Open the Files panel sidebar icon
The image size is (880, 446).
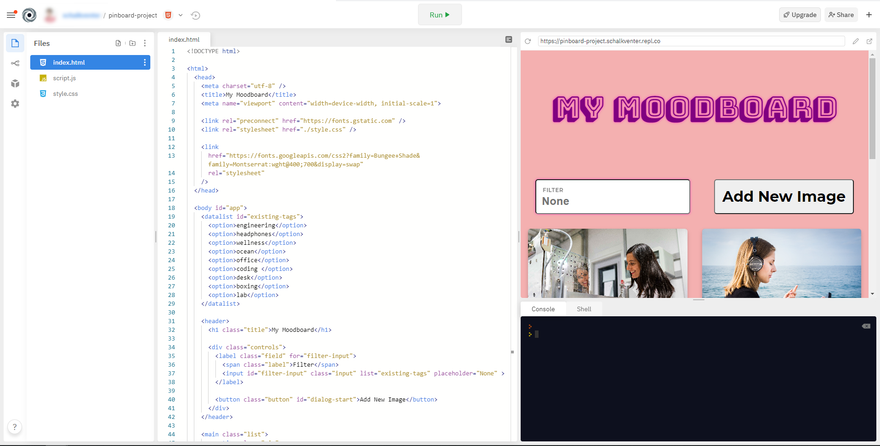15,43
